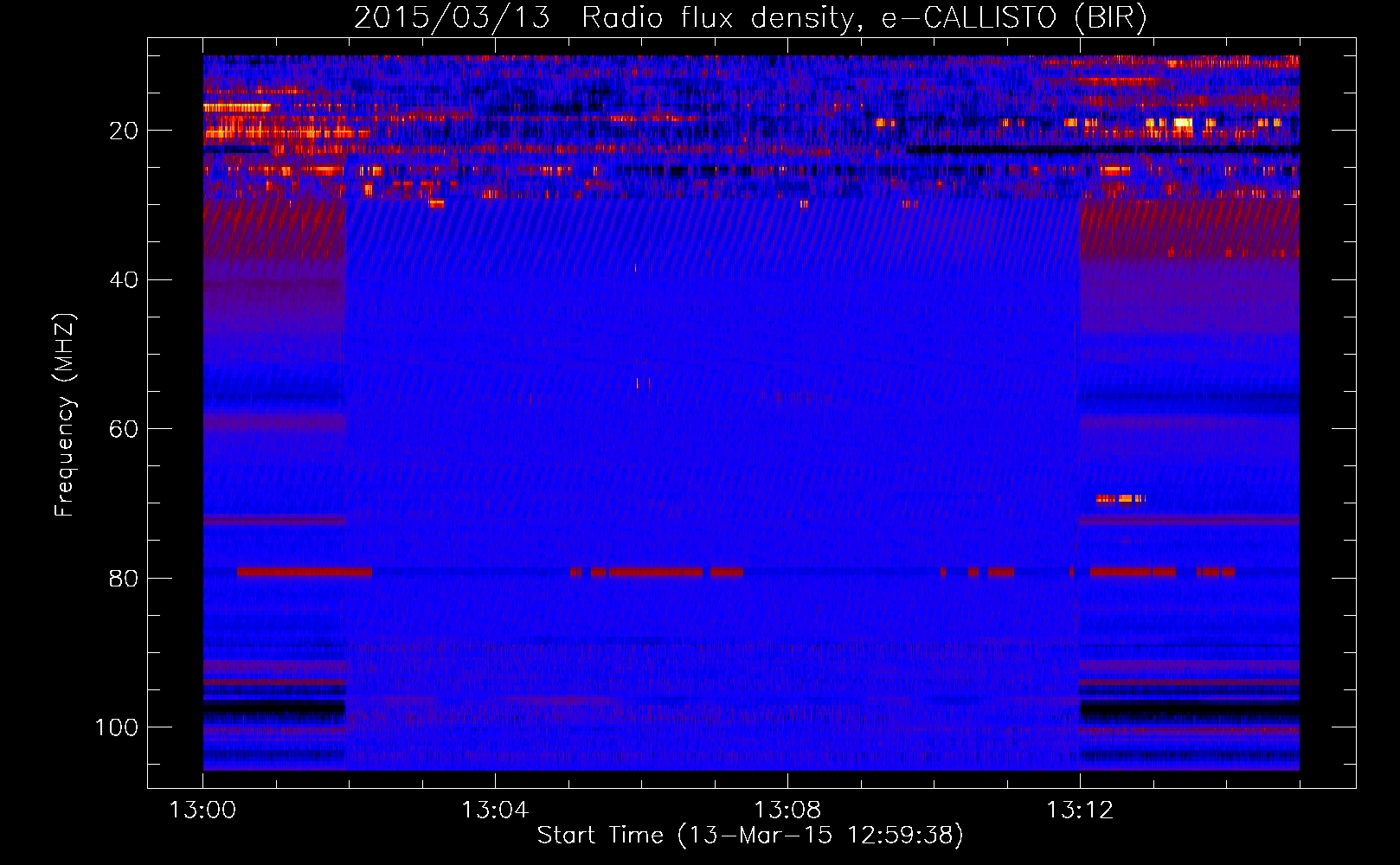Click the '20' frequency tick label
The width and height of the screenshot is (1400, 865).
[125, 131]
